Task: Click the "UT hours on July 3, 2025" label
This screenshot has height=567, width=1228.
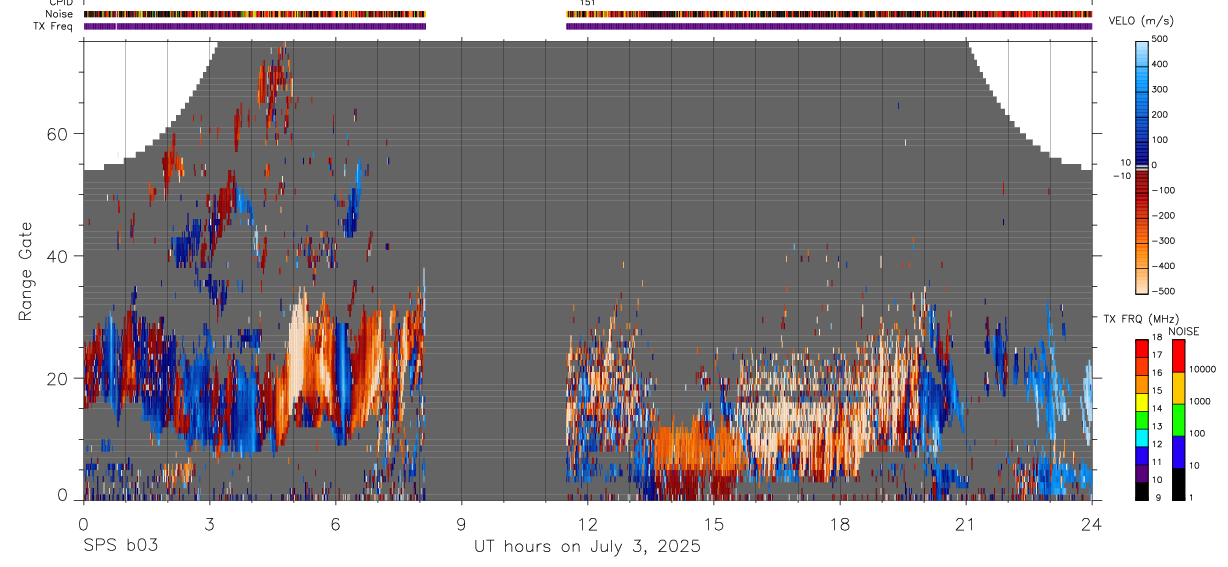Action: (x=587, y=546)
